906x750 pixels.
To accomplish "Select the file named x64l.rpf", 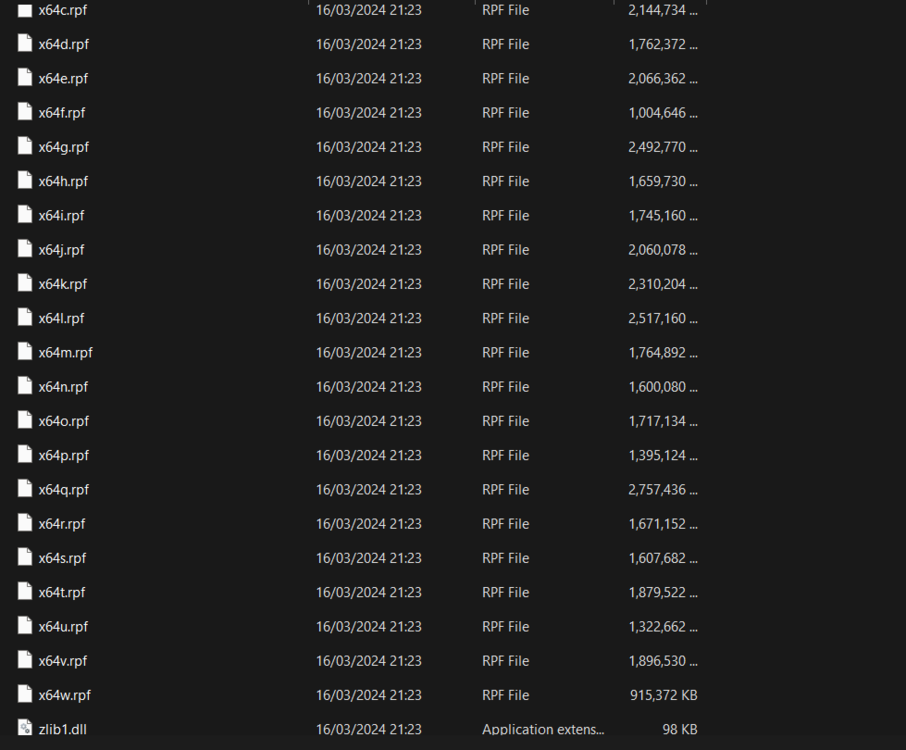I will [61, 318].
